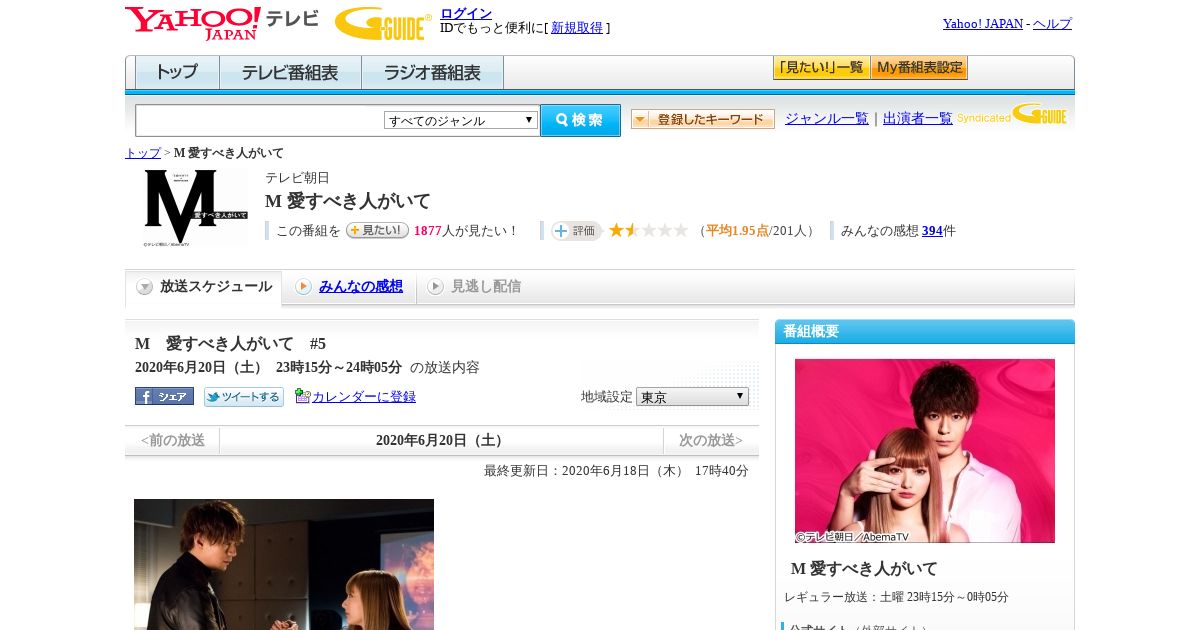Click the Yahoo! JAPAN テレビ logo
The height and width of the screenshot is (630, 1200).
[x=222, y=23]
